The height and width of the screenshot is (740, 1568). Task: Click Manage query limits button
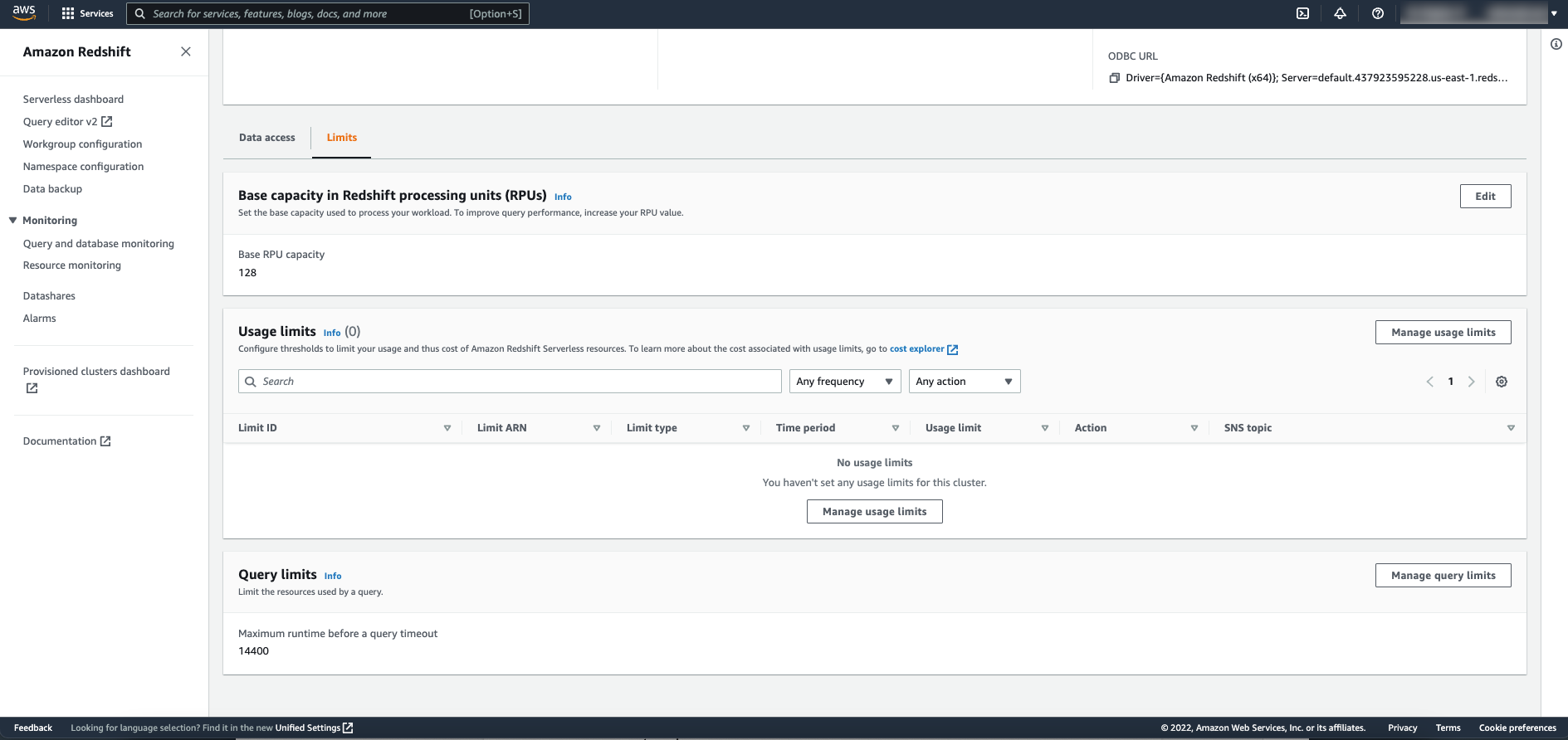[x=1443, y=576]
